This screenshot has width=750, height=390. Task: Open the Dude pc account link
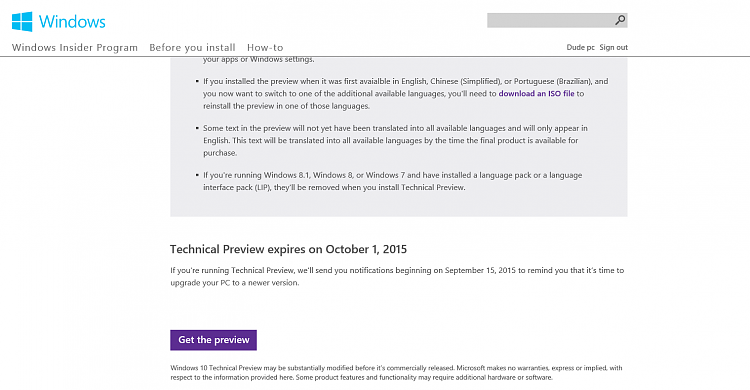coord(580,47)
